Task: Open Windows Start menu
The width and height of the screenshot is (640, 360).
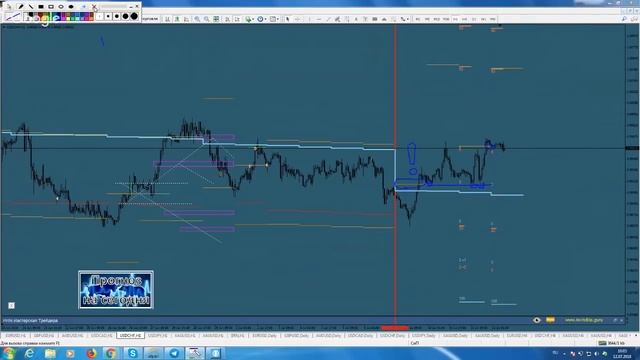Action: tap(9, 353)
